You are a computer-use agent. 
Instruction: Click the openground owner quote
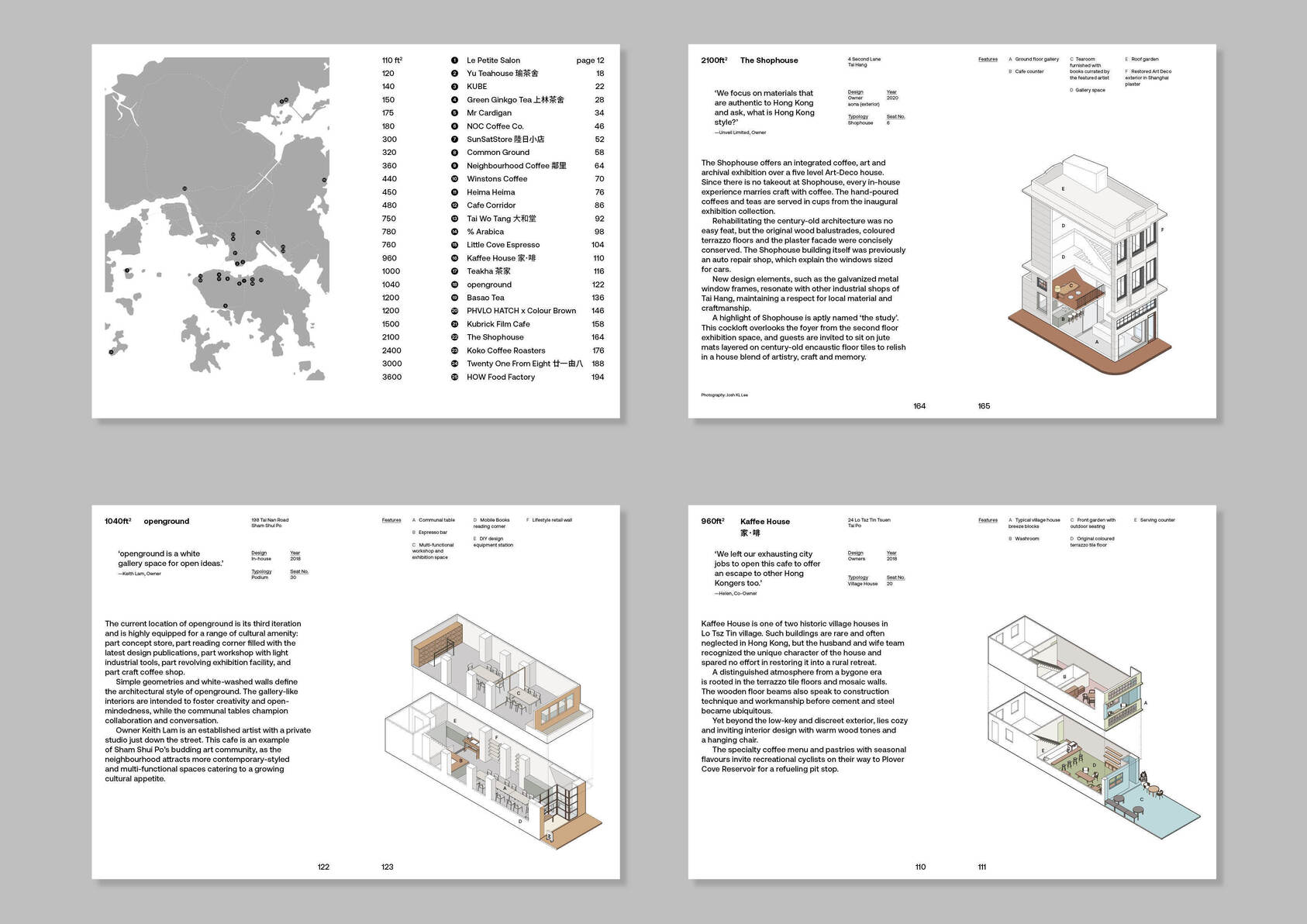[171, 559]
